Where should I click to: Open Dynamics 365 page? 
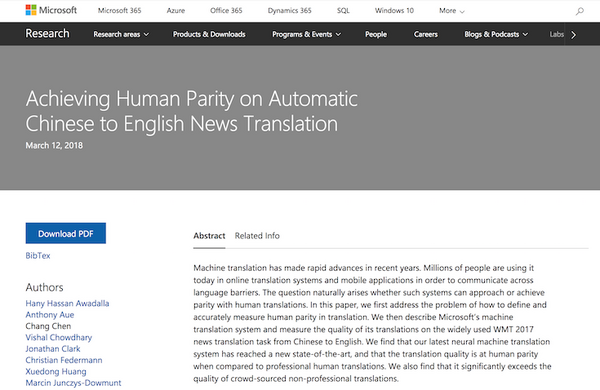pyautogui.click(x=289, y=11)
